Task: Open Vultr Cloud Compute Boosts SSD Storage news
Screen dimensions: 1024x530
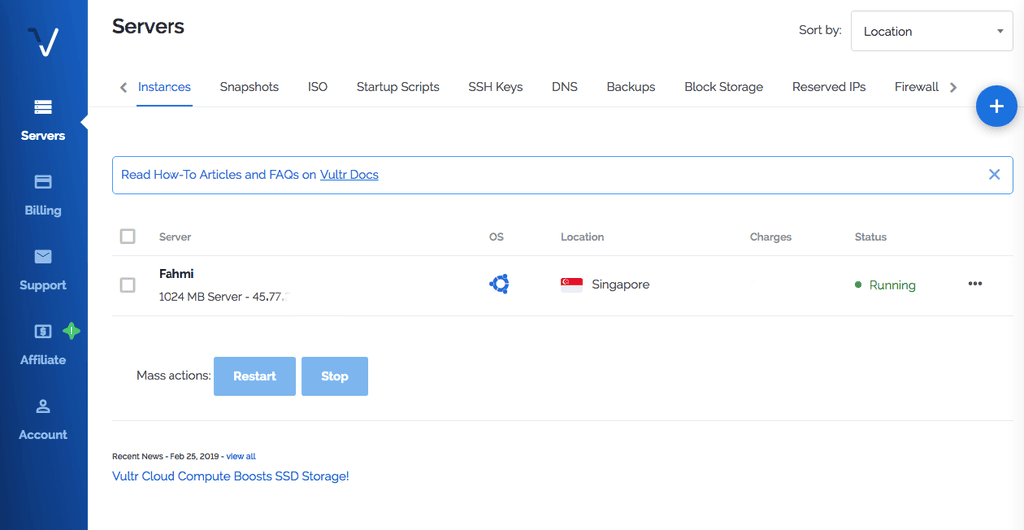Action: pos(231,476)
